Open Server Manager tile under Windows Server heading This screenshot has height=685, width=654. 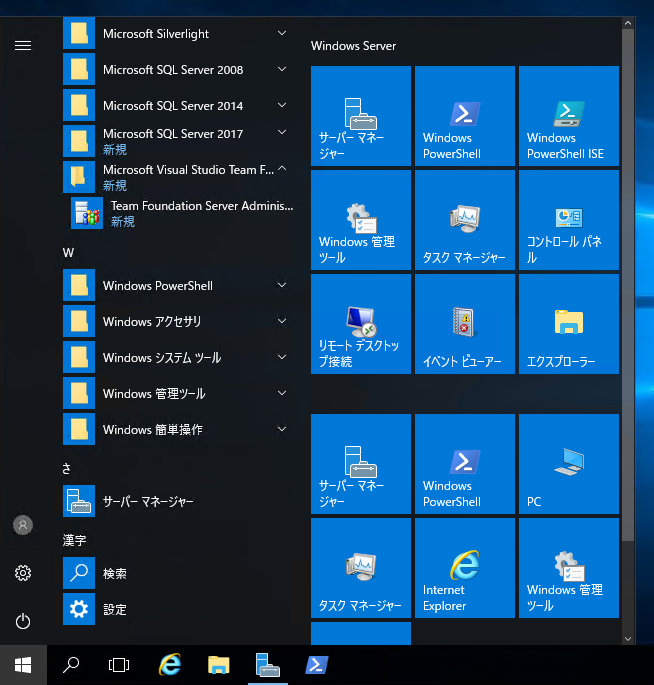pyautogui.click(x=361, y=116)
